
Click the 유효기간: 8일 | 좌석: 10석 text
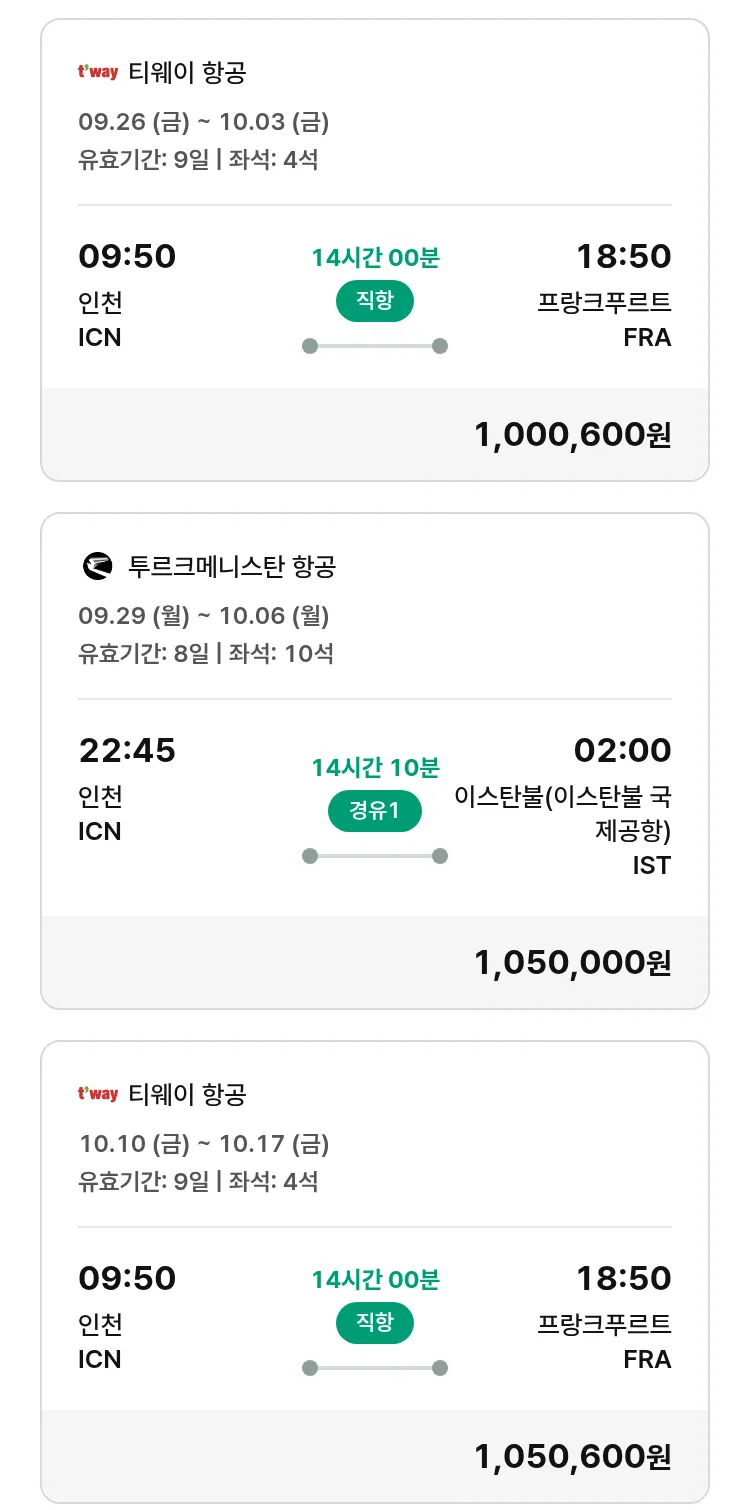click(x=206, y=654)
